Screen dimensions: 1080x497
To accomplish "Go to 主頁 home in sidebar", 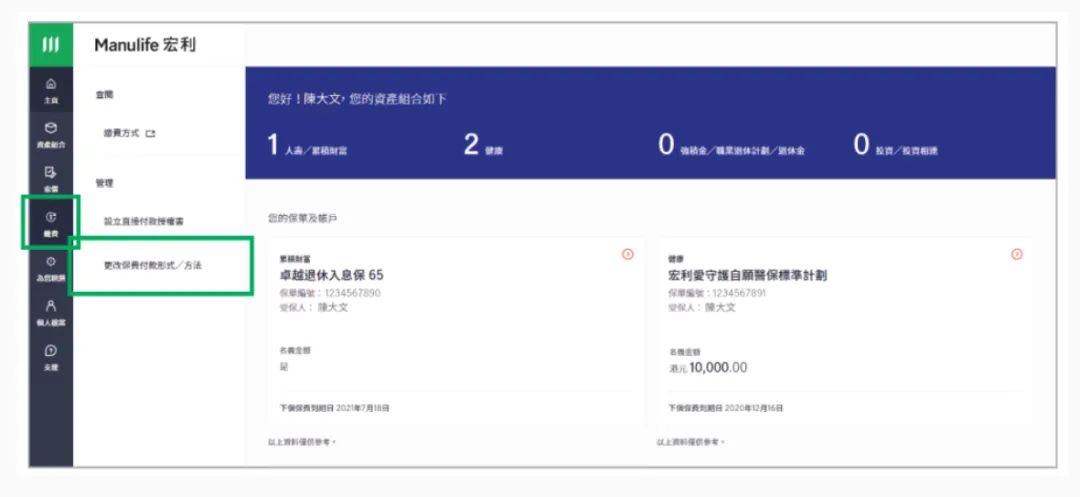I will (x=51, y=91).
